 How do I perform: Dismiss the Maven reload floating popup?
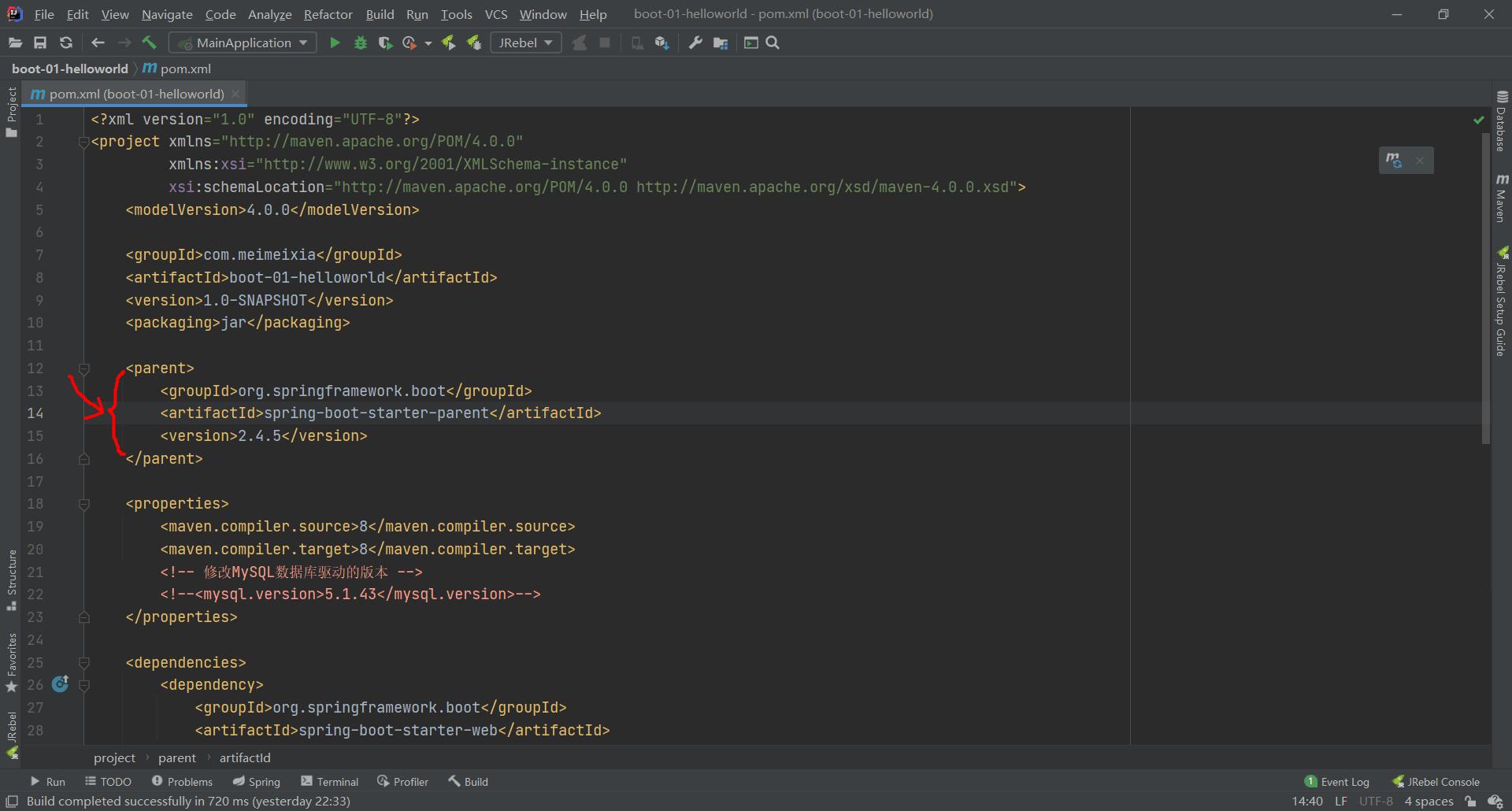point(1420,161)
